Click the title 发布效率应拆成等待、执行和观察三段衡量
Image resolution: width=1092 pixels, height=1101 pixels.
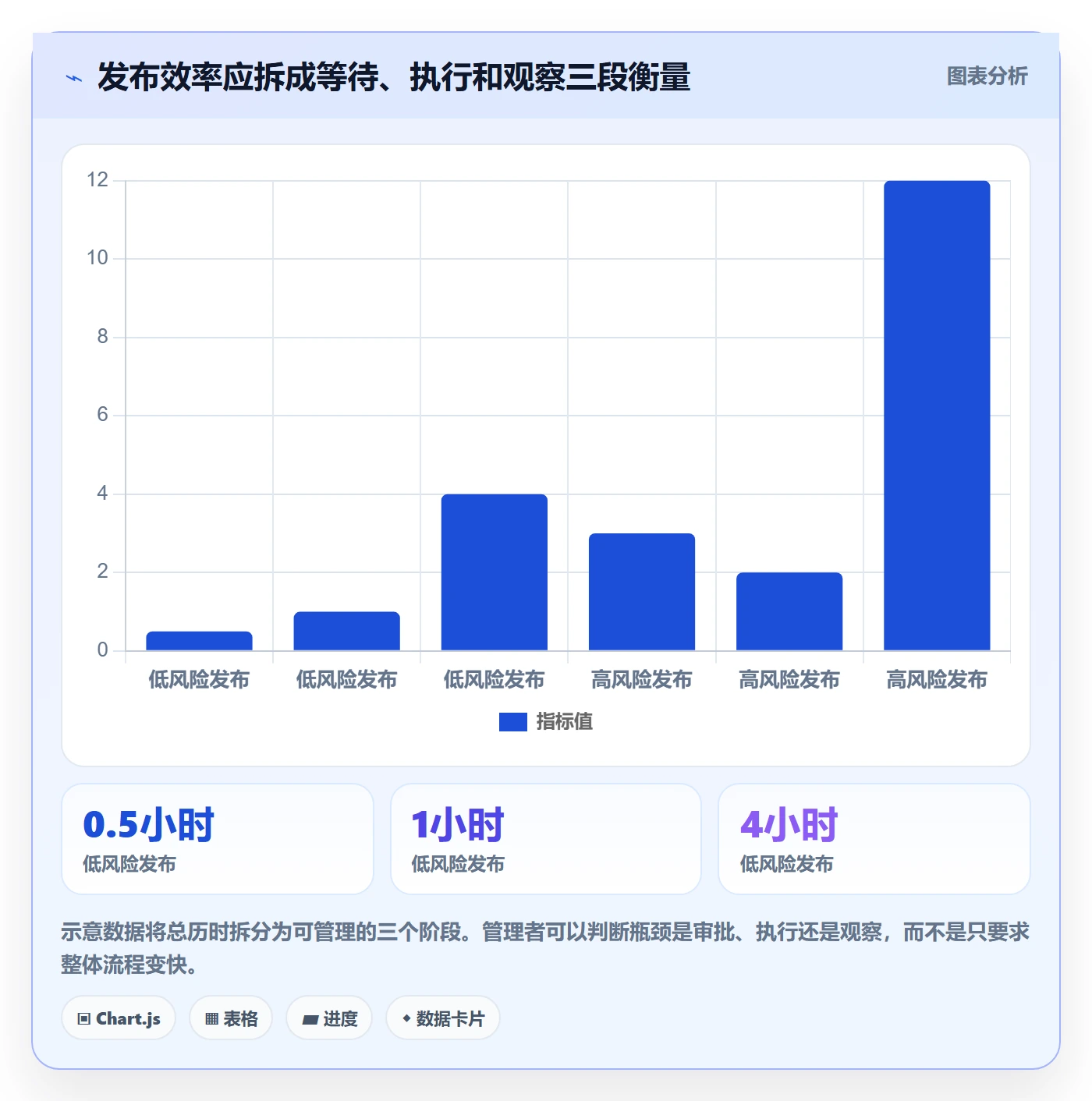tap(394, 77)
